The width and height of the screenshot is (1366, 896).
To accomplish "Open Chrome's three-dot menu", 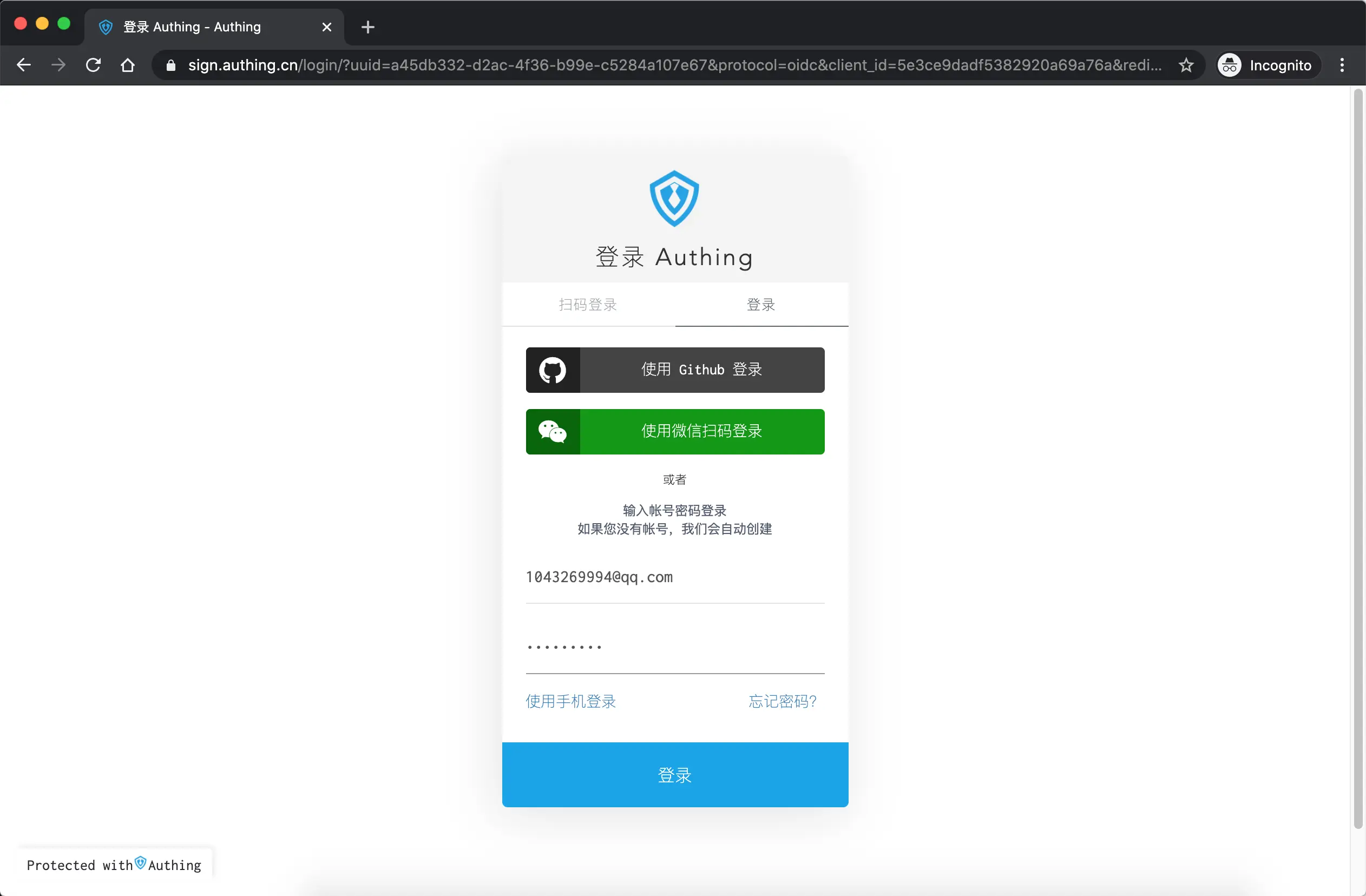I will click(x=1342, y=65).
